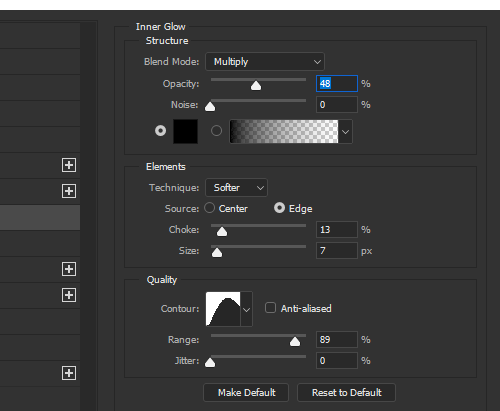
Task: Expand the gradient picker dropdown arrow
Action: coord(345,132)
